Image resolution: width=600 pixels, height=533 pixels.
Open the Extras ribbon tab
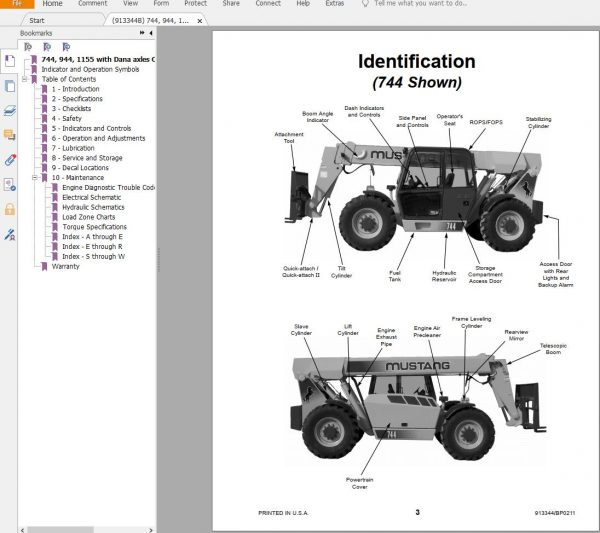point(334,3)
